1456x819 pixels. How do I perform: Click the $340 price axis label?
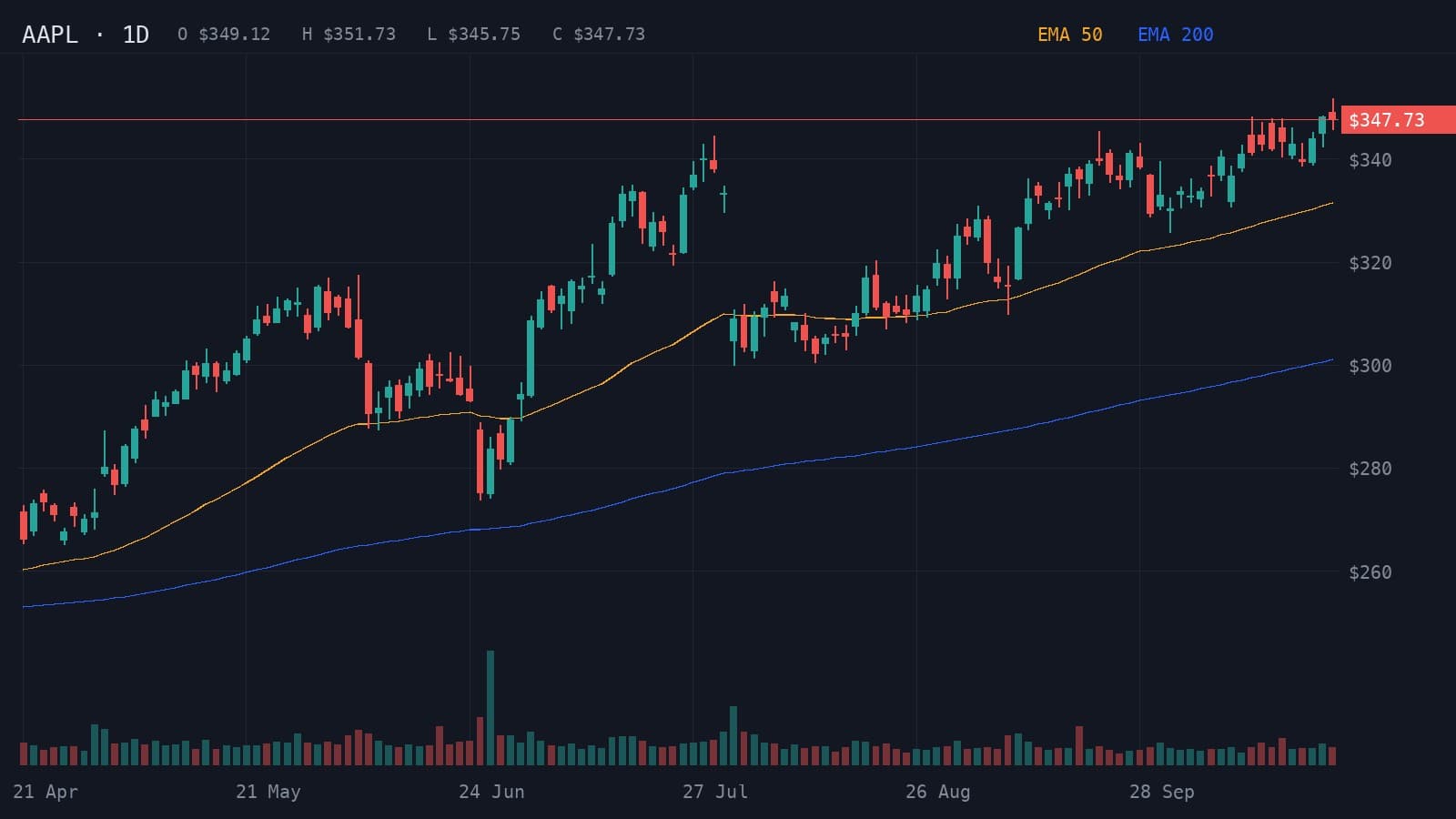click(x=1370, y=160)
